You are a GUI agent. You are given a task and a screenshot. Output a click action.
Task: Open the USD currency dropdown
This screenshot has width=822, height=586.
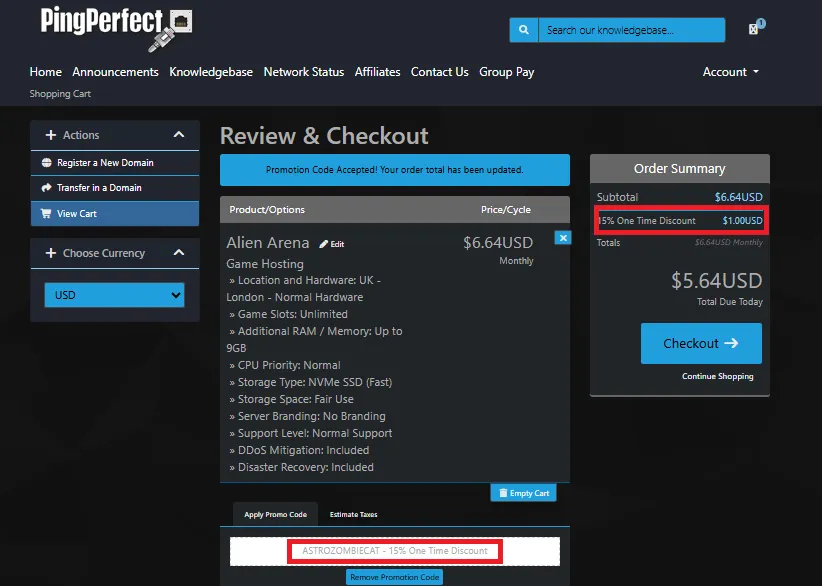coord(114,295)
